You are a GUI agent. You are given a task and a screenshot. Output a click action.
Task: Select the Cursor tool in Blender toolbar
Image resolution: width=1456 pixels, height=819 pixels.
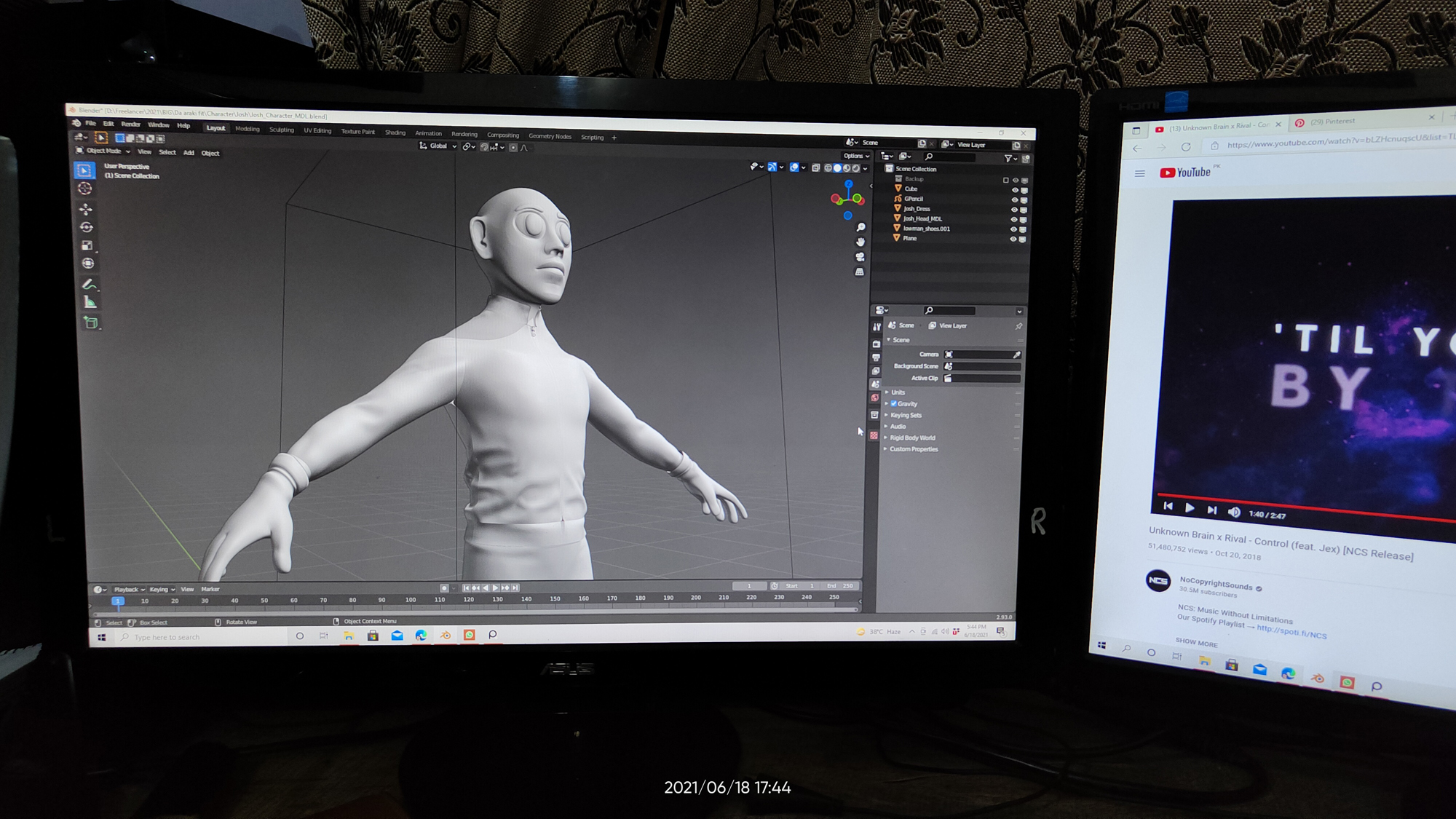pos(85,189)
